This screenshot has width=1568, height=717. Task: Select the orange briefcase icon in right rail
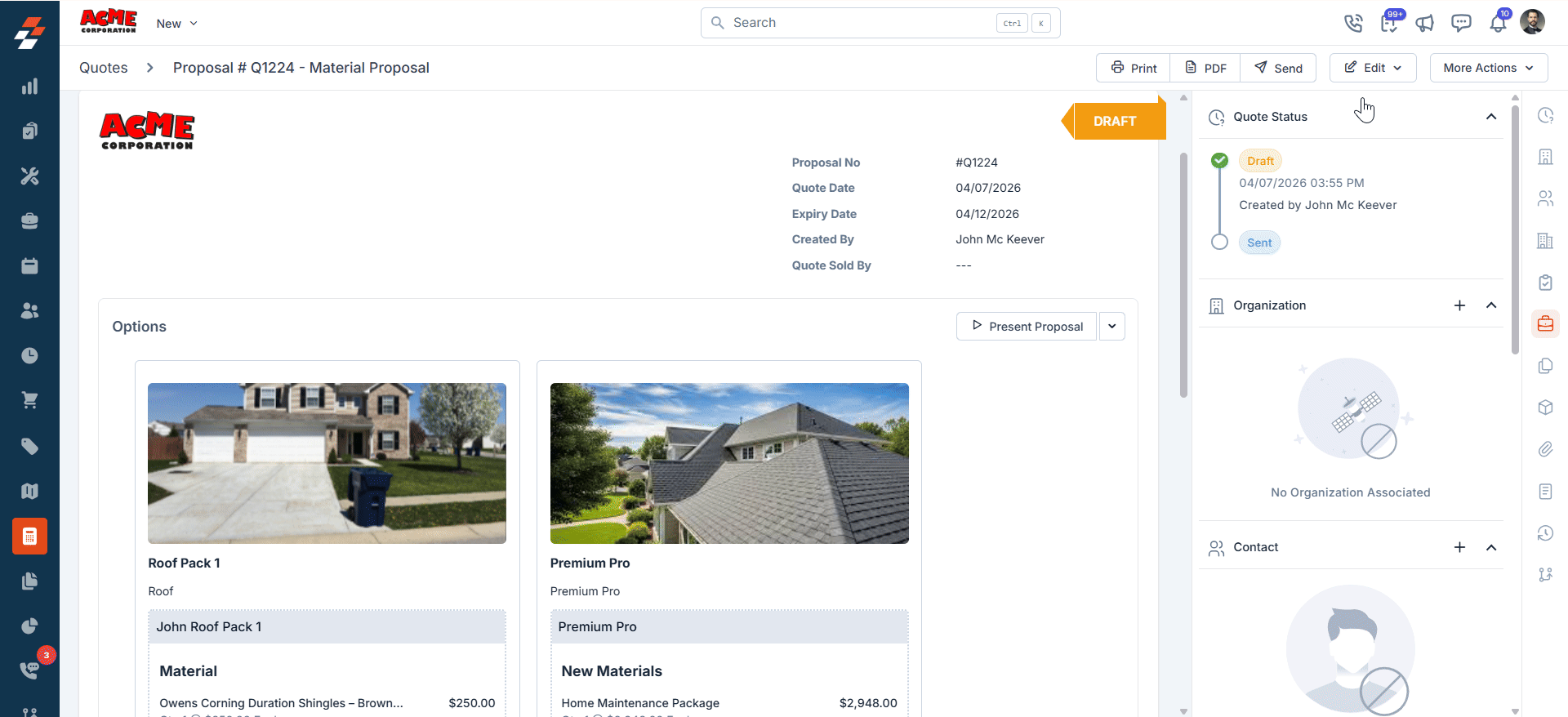pos(1545,324)
